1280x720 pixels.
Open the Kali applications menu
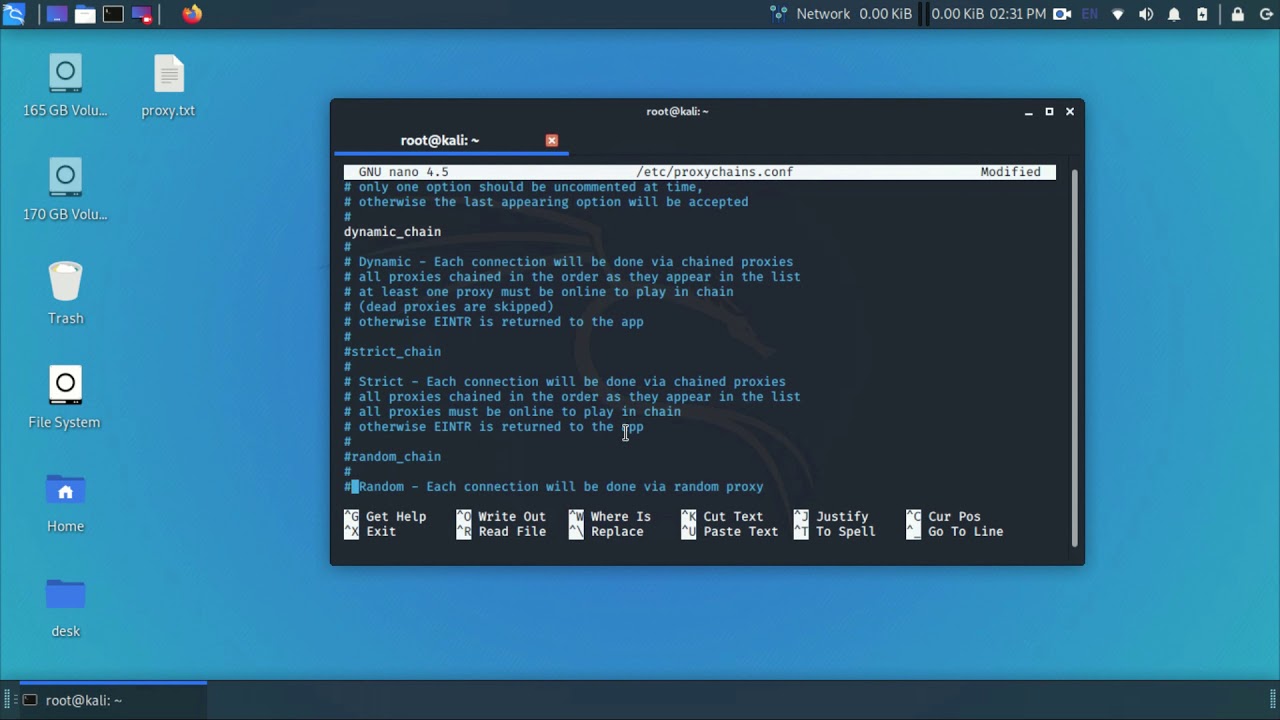tap(14, 14)
